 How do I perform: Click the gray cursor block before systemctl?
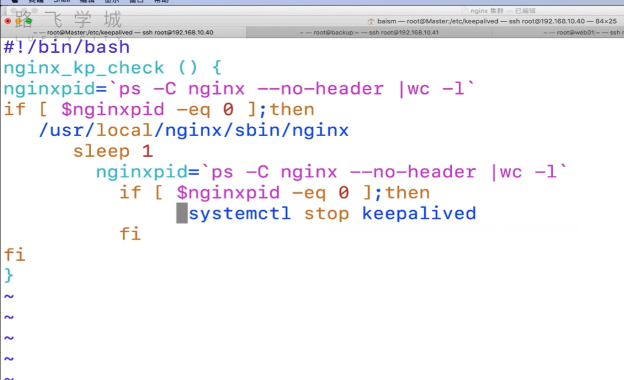click(182, 213)
